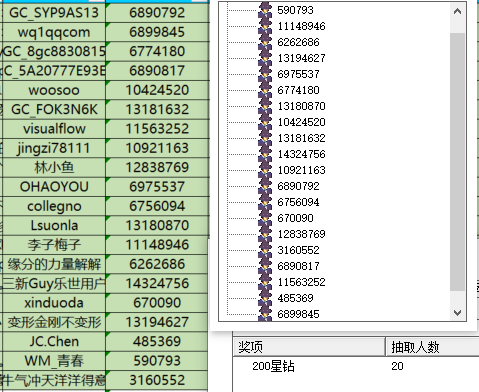Click the avatar icon beside 3160552 in list
479x392 pixels.
tap(265, 250)
